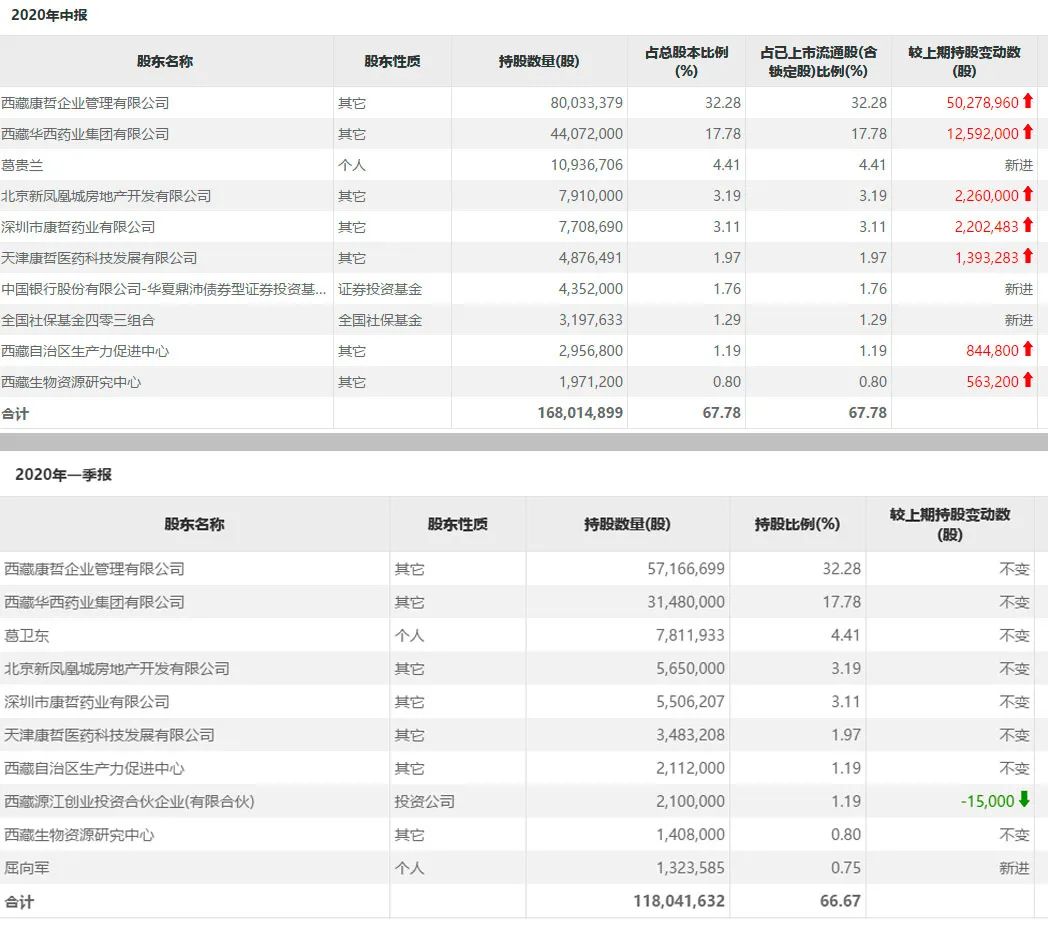Viewport: 1048px width, 928px height.
Task: Click the 中国银行股份有限公司-华夏鼎沛 fund row name
Action: click(164, 289)
